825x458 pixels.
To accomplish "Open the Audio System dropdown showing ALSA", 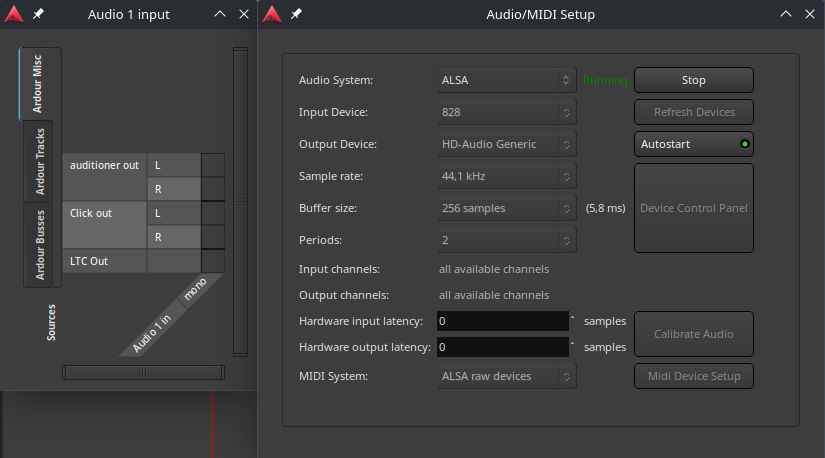I will [x=506, y=80].
